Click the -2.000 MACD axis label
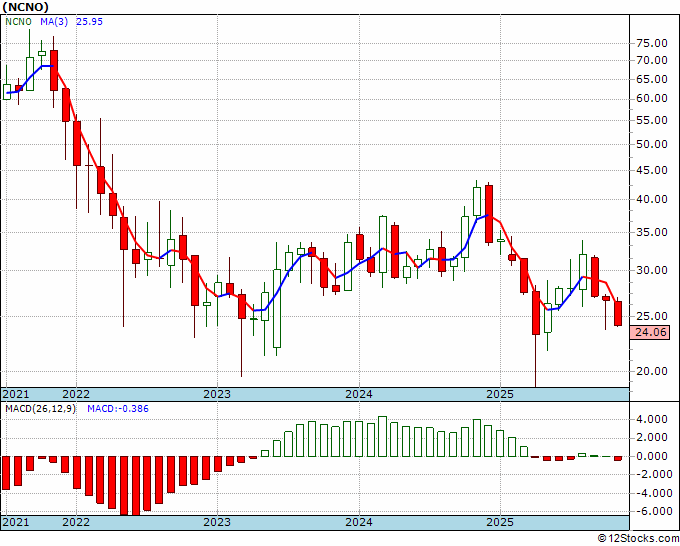Viewport: 680px width, 546px height. pos(652,474)
